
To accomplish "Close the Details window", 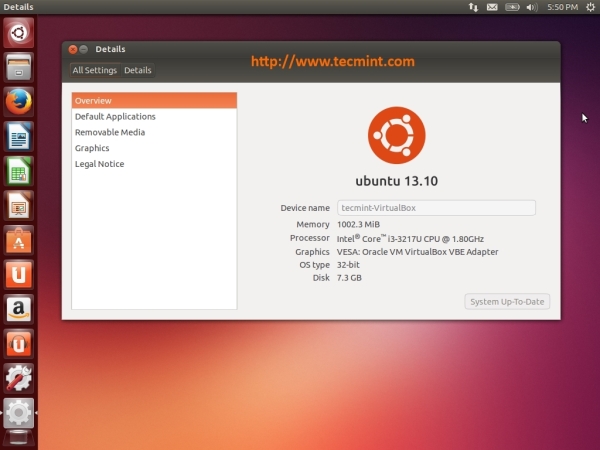I will 73,49.
